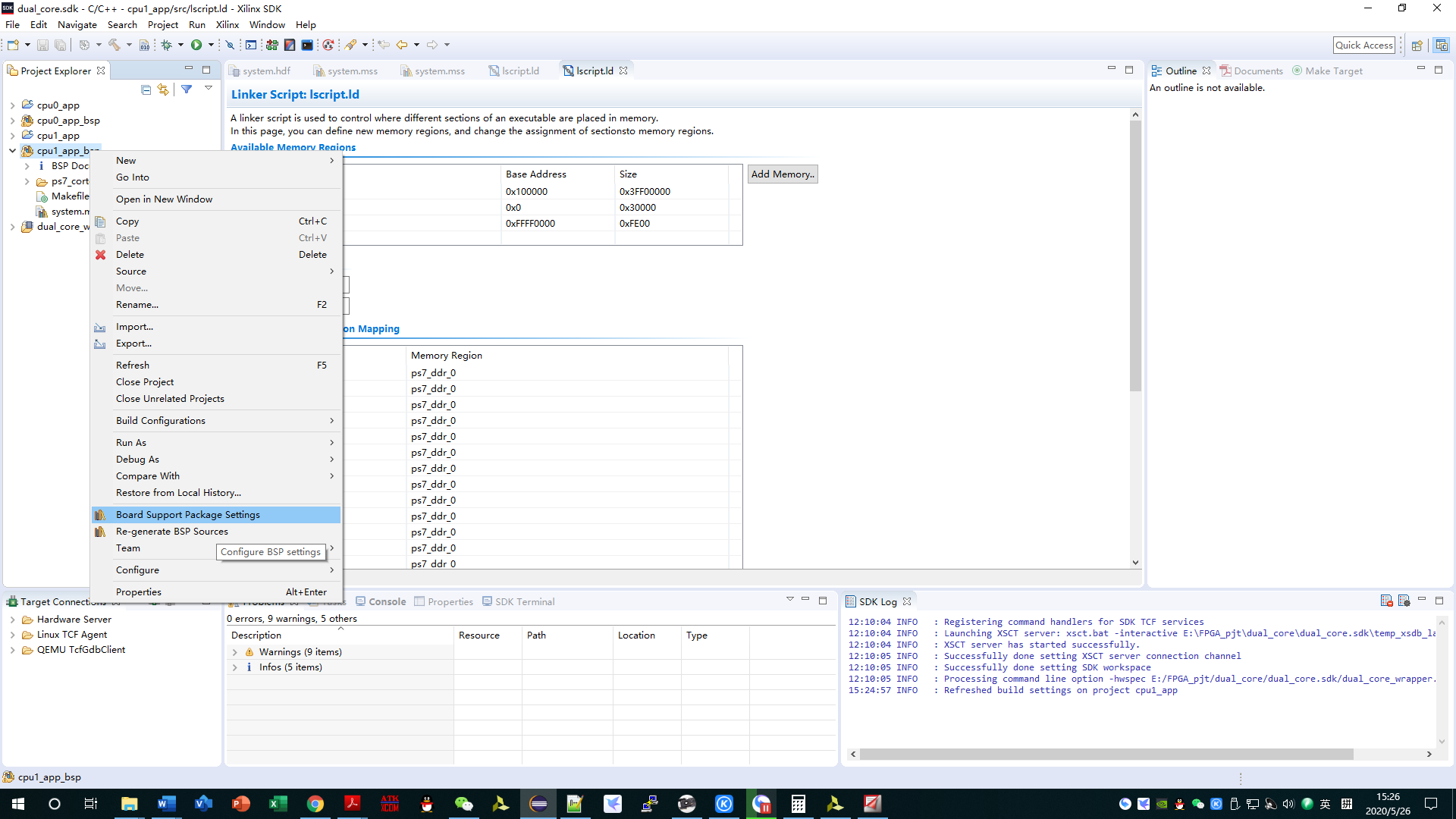This screenshot has height=819, width=1456.
Task: Click the green Run button icon
Action: (196, 45)
